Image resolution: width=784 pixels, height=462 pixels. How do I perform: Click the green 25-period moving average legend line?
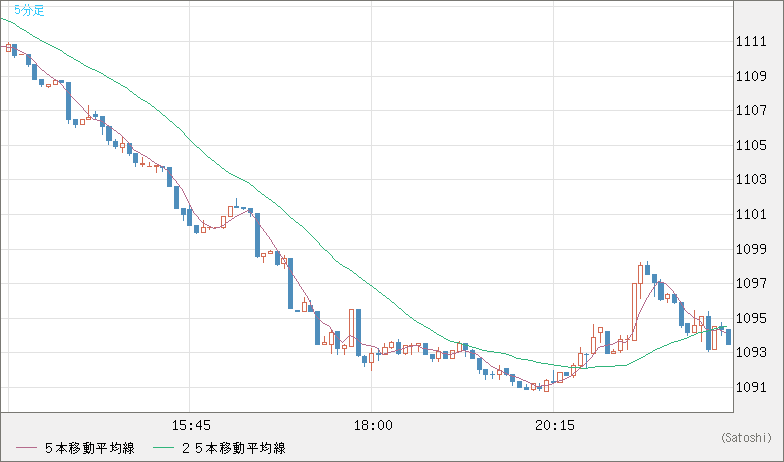click(x=164, y=448)
